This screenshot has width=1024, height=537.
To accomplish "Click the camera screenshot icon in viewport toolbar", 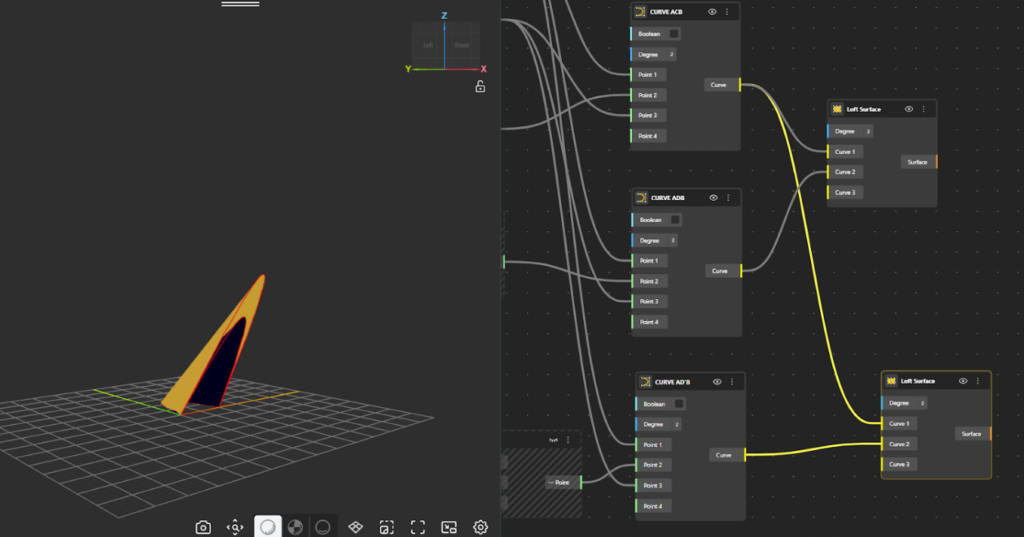I will (x=203, y=527).
